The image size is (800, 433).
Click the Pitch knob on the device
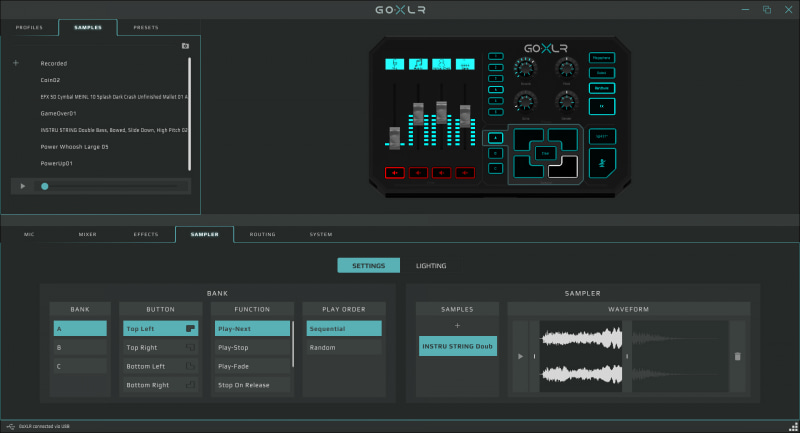566,68
